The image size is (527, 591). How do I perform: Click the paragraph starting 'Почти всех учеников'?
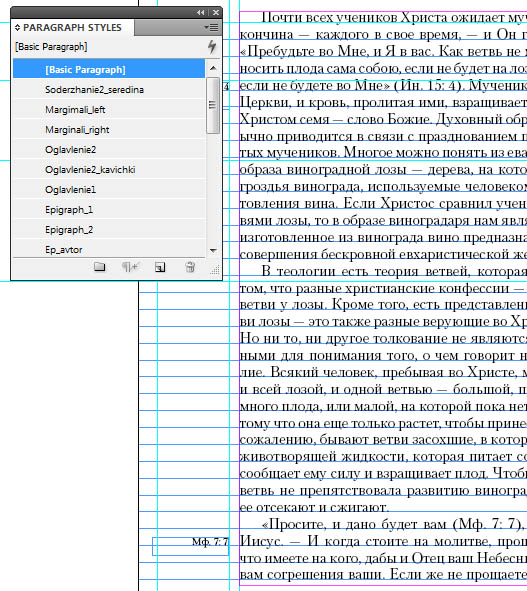click(x=383, y=136)
